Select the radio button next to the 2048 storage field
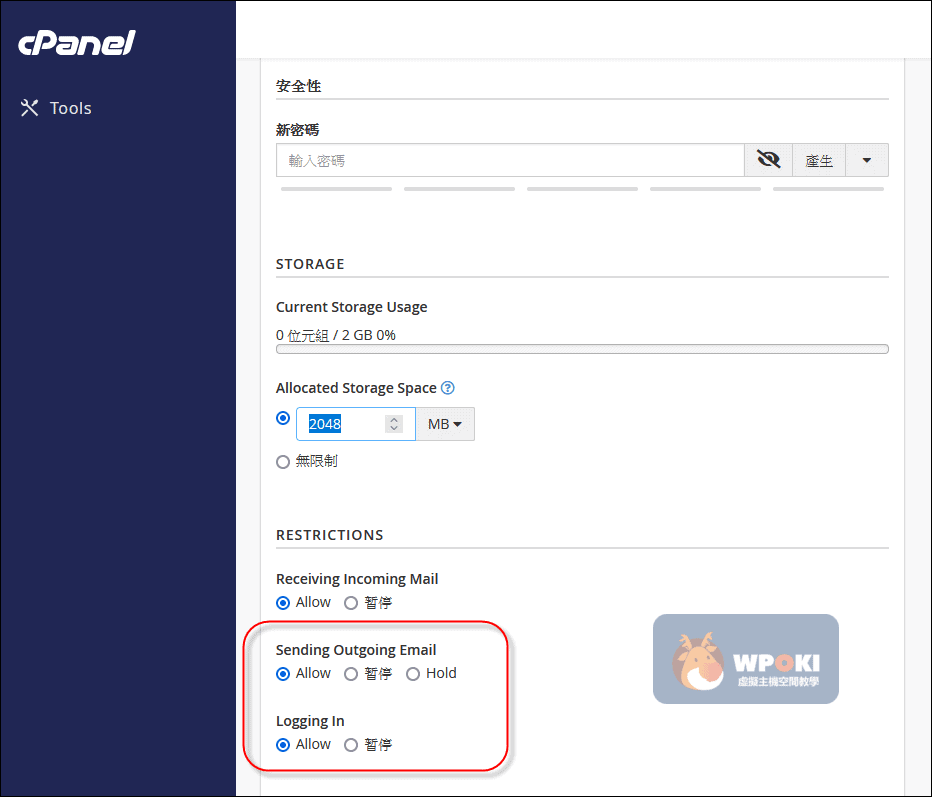The image size is (932, 797). point(283,418)
